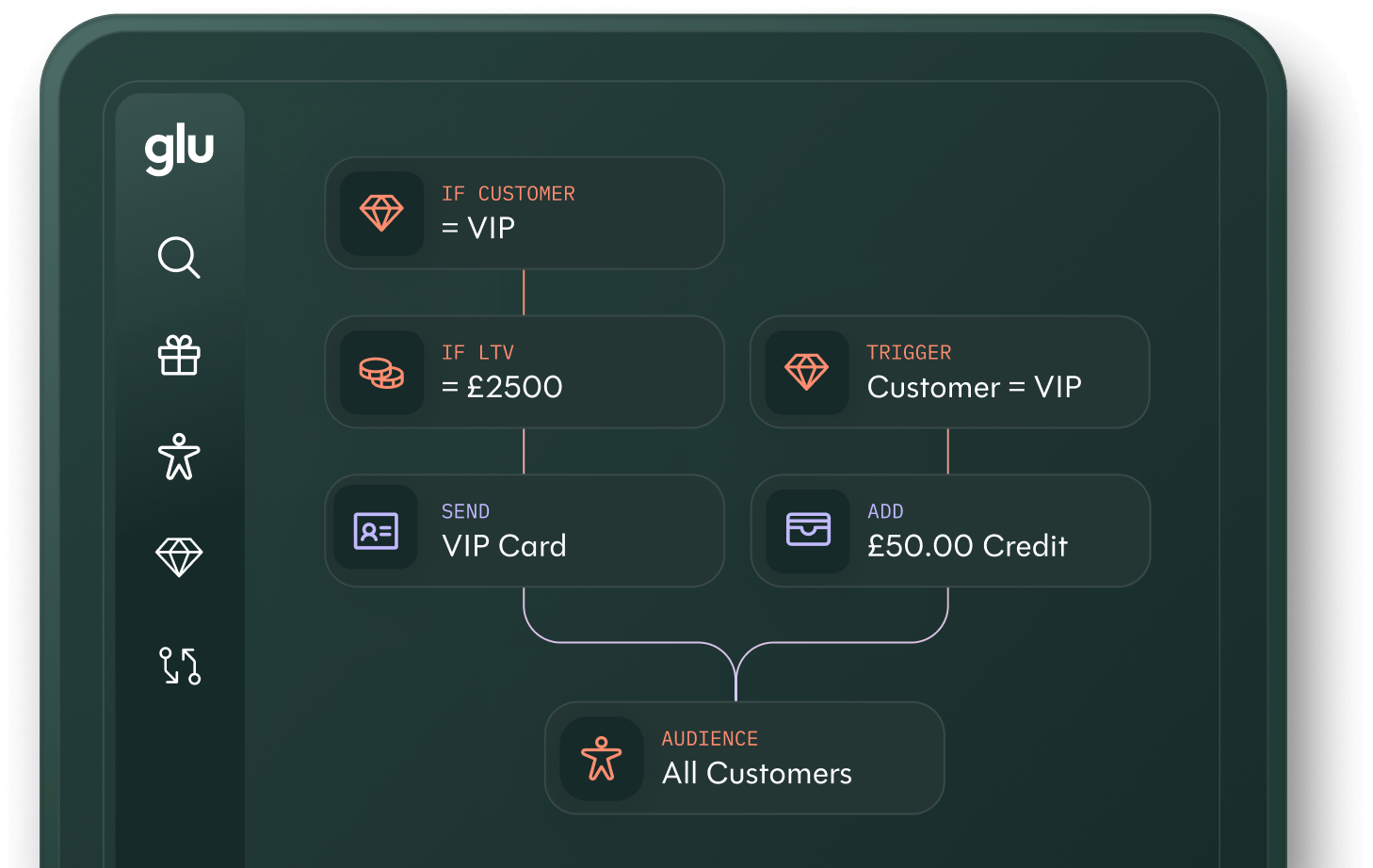Open the workflow branching icon in sidebar
The height and width of the screenshot is (868, 1373).
click(x=180, y=666)
